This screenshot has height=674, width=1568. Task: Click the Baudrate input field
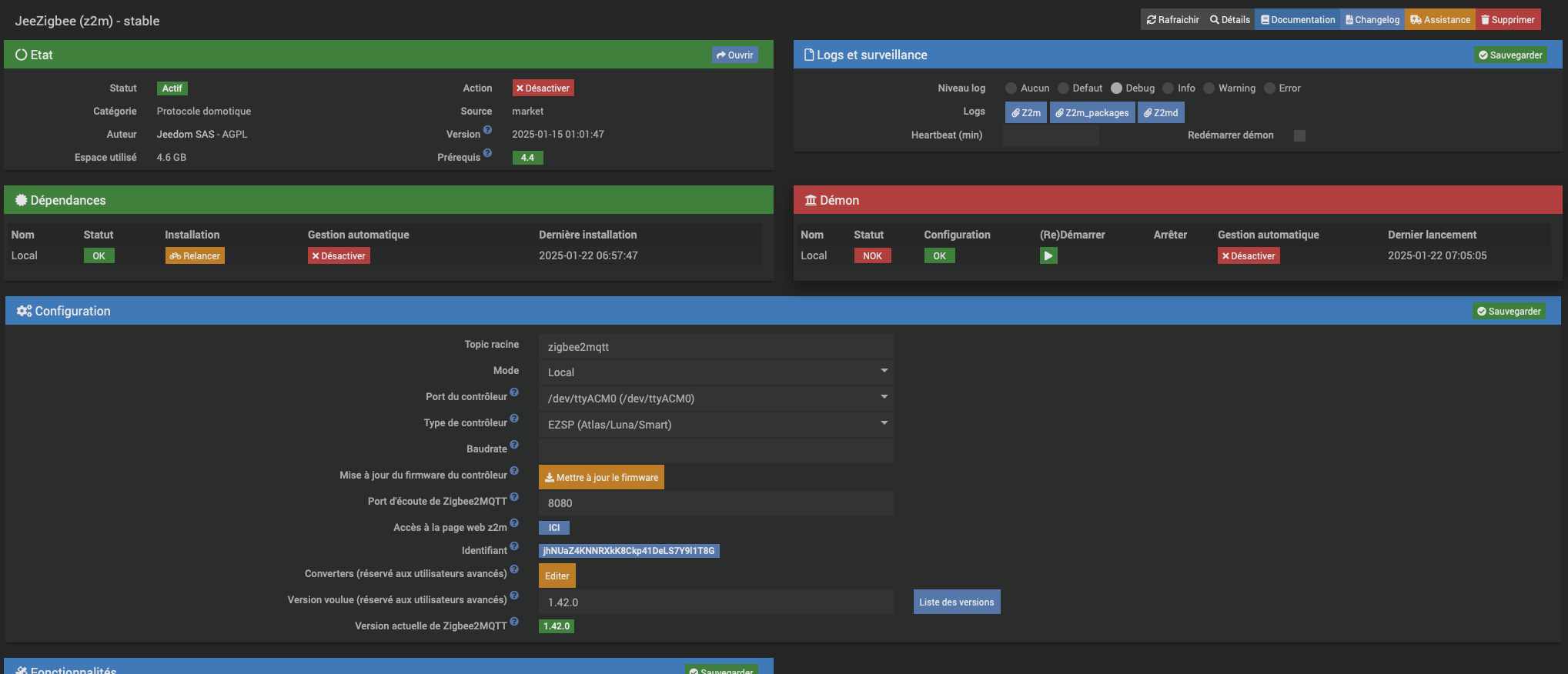(x=716, y=451)
